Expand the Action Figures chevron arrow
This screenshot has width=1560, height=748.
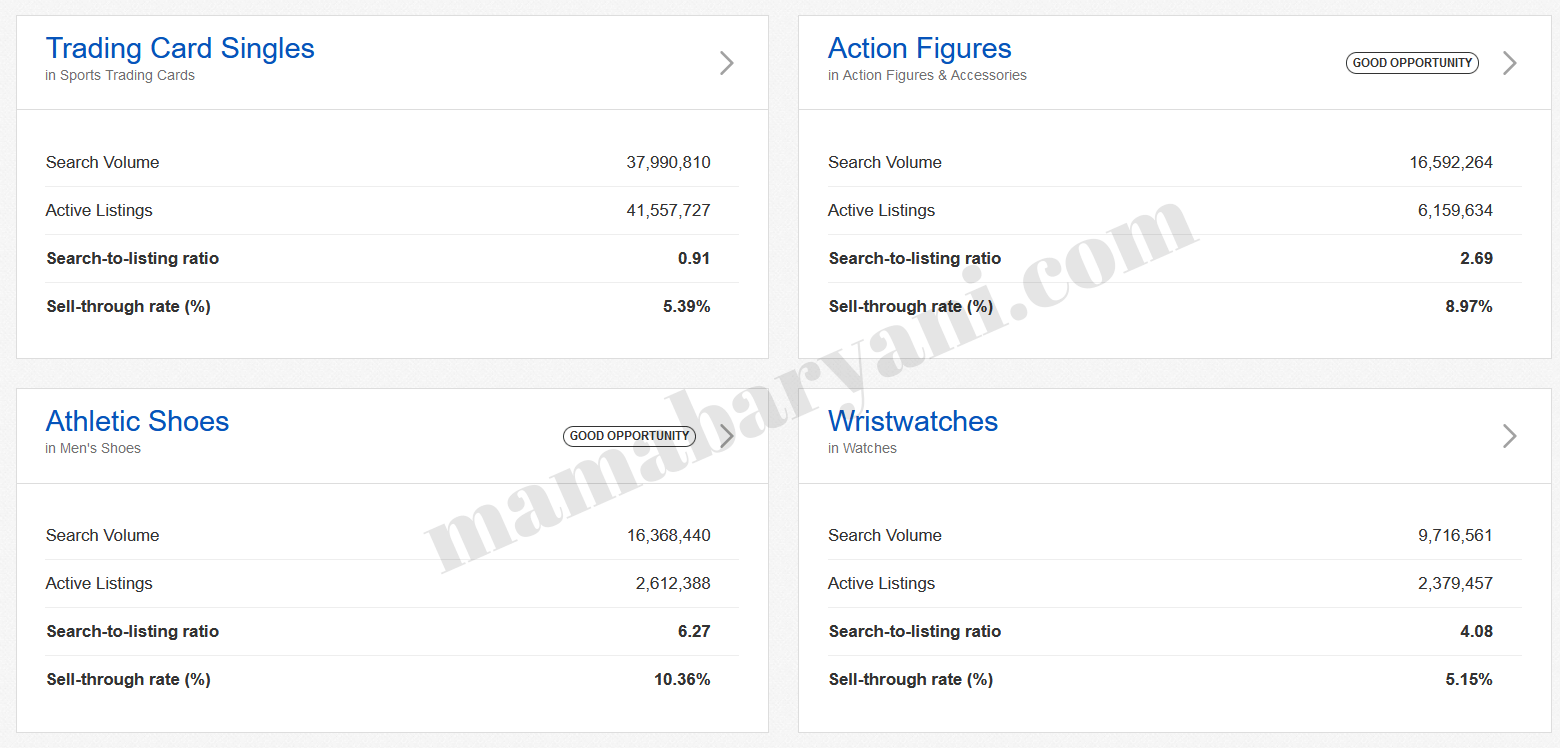pyautogui.click(x=1510, y=63)
